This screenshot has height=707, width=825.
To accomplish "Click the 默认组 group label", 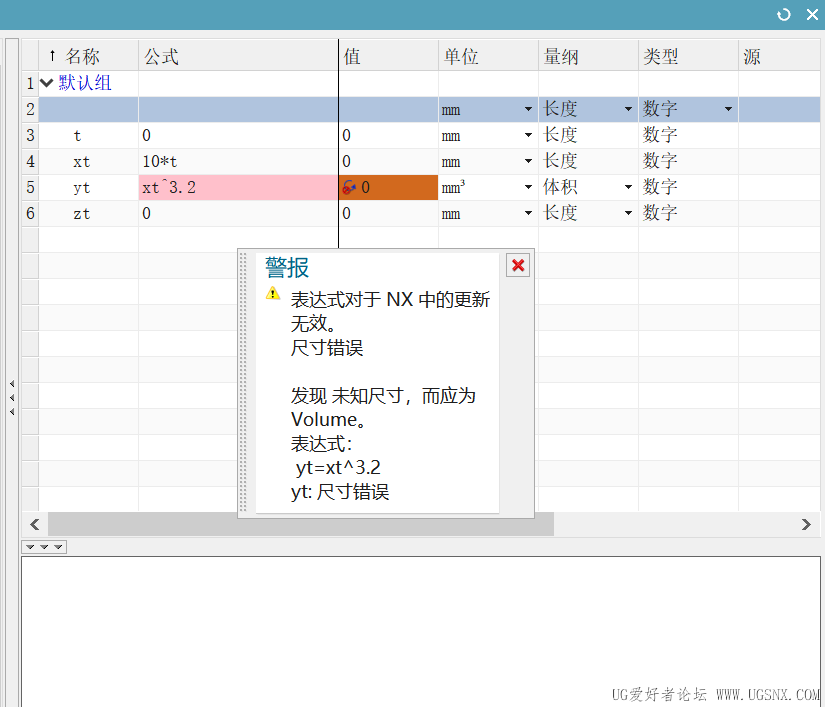I will click(x=85, y=83).
